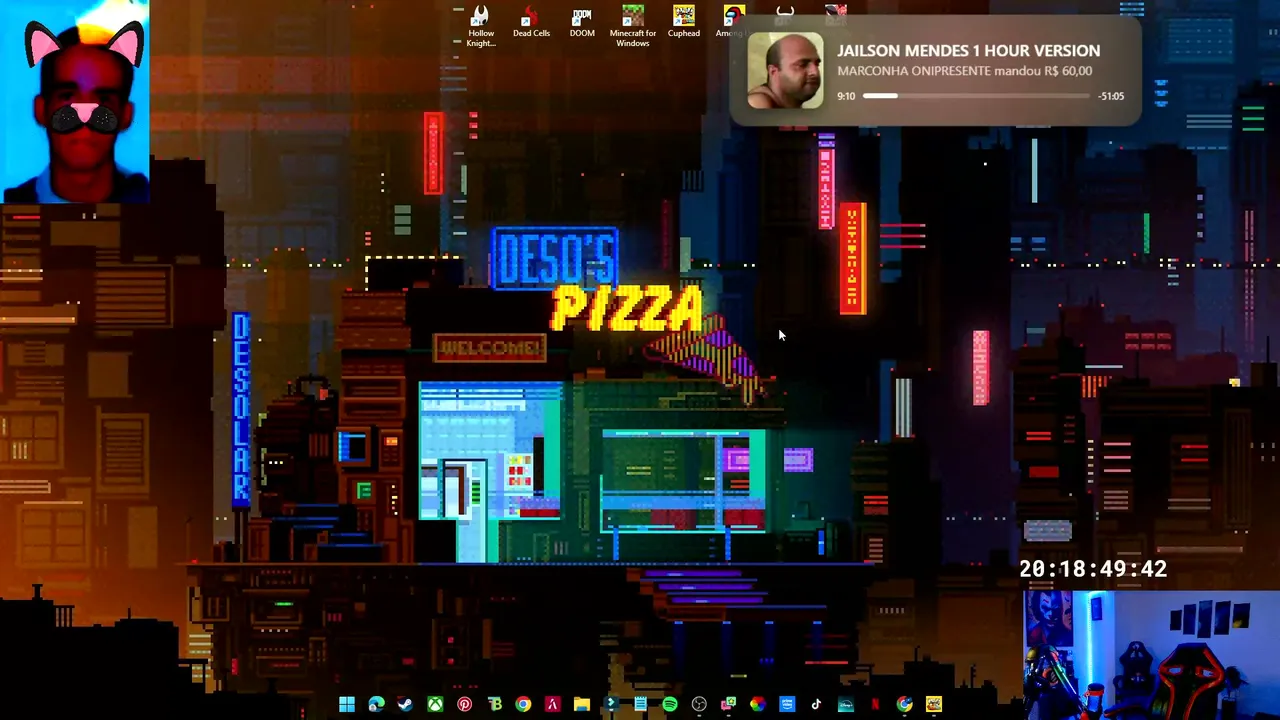The height and width of the screenshot is (720, 1280).
Task: Select the Cuphead desktop shortcut
Action: click(684, 22)
